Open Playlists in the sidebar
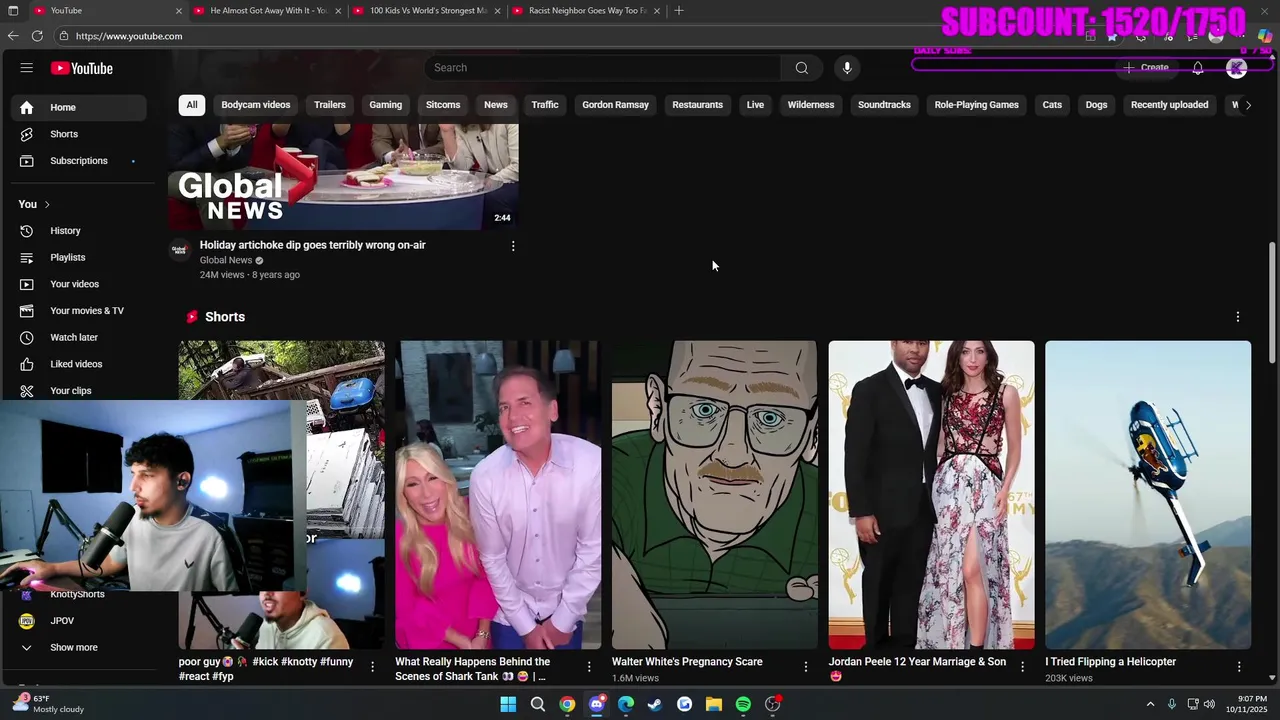1280x720 pixels. 78,257
